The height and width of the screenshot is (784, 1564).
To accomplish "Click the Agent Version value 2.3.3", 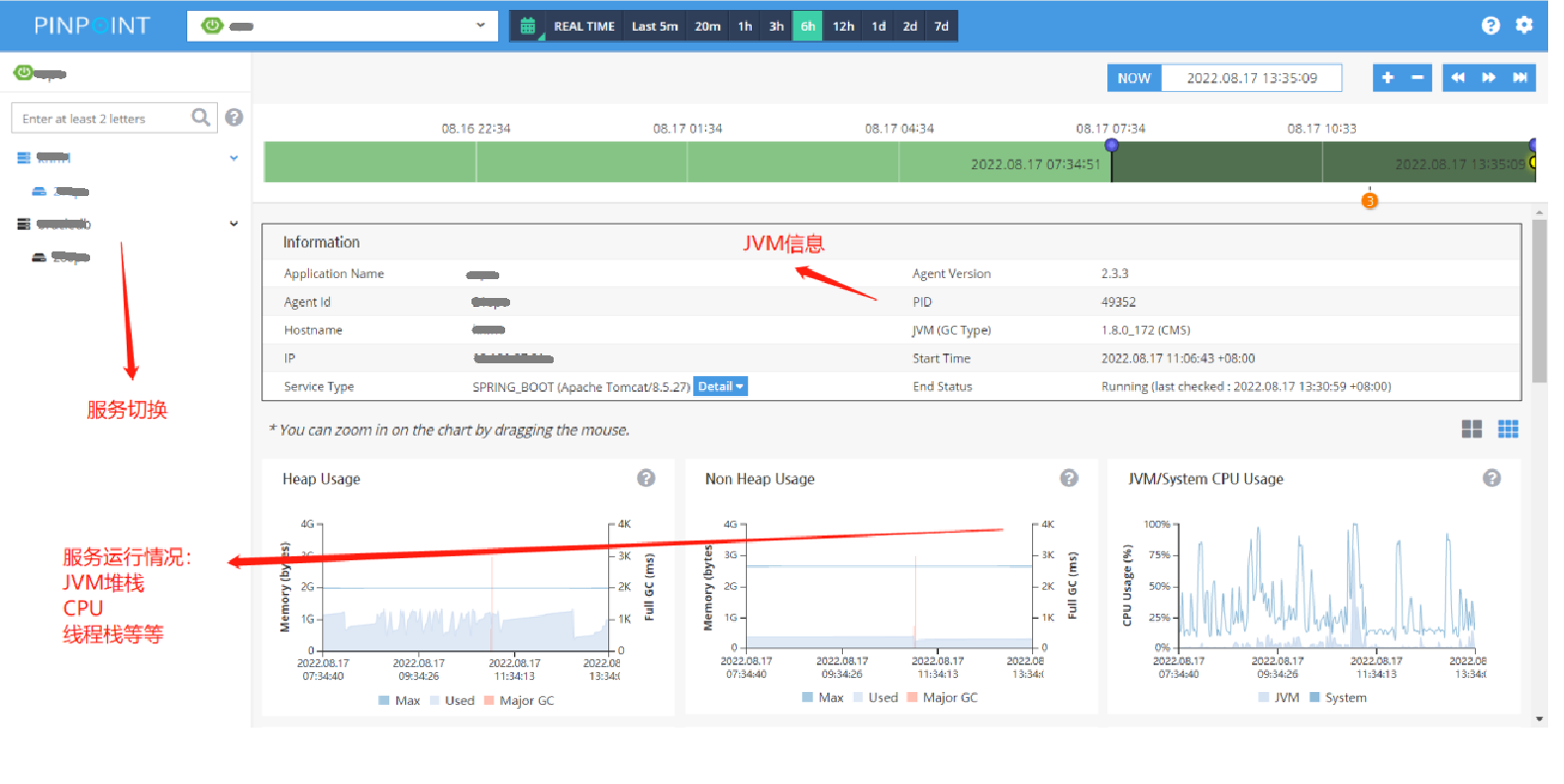I will pos(1115,274).
